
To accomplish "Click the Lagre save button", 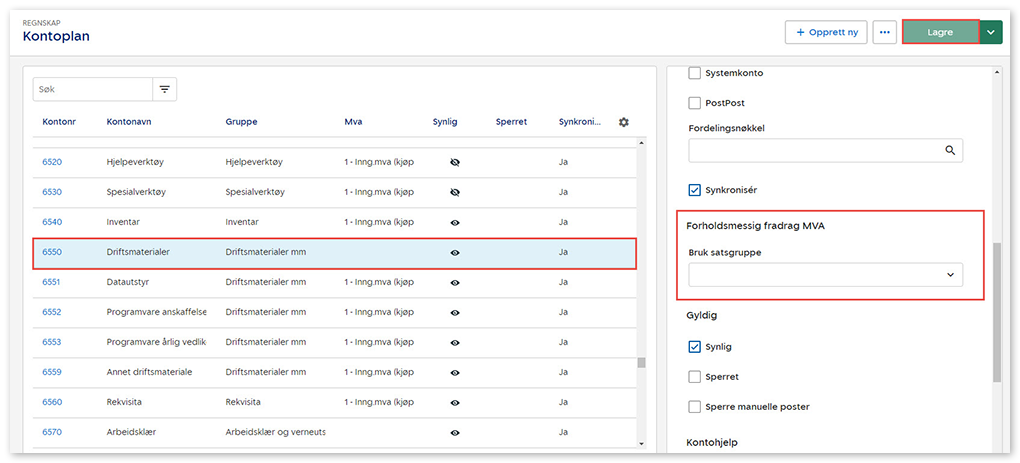I will coord(940,32).
